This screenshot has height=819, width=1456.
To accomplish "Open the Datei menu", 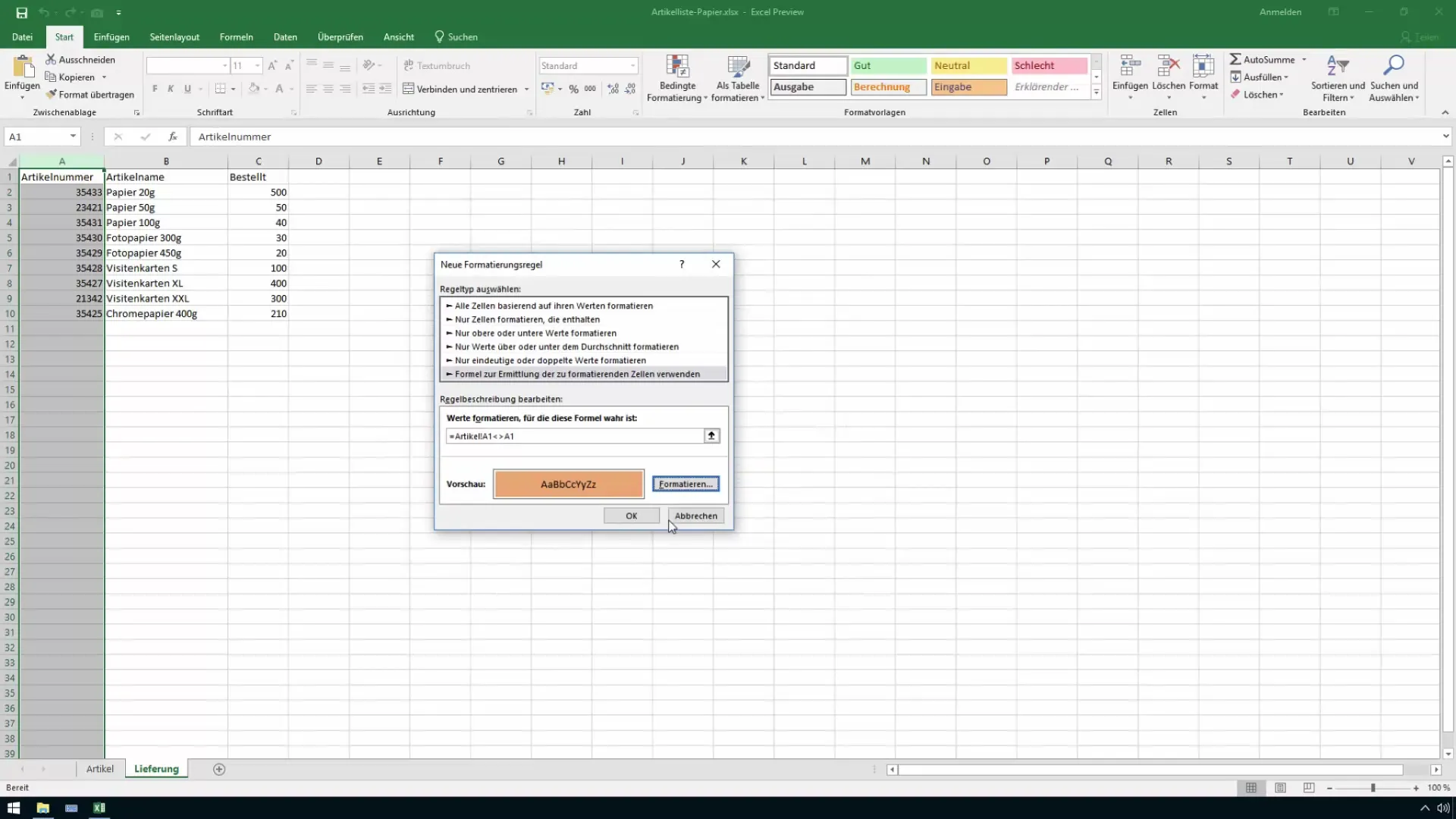I will [22, 37].
